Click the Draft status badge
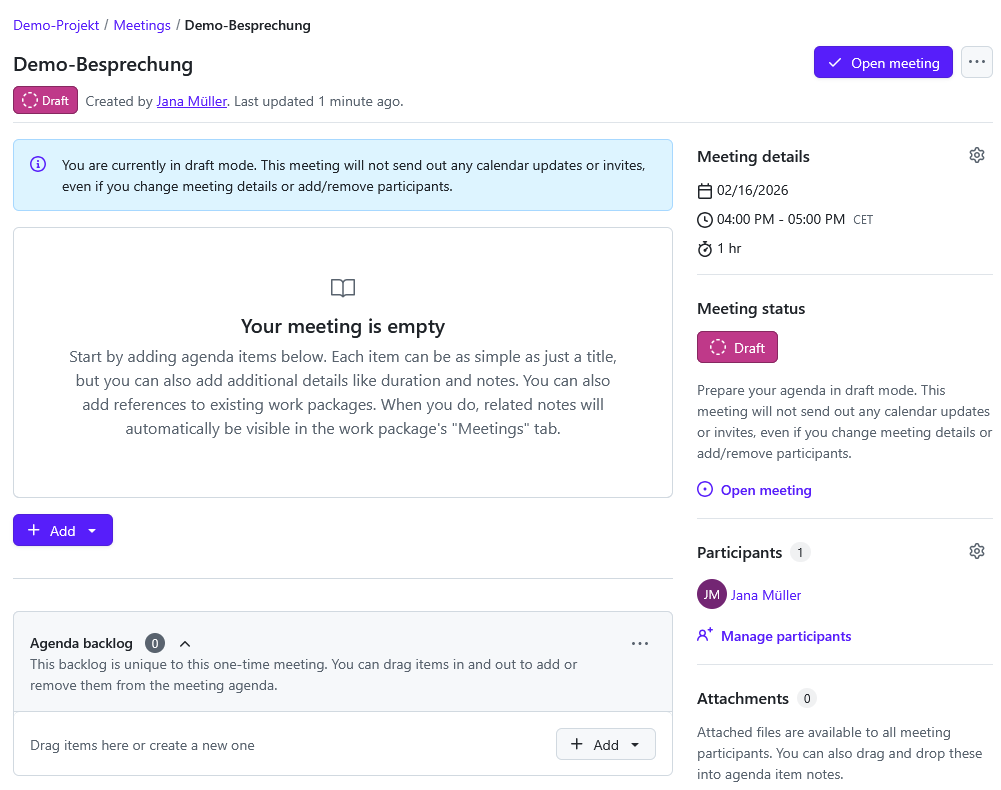This screenshot has height=790, width=1001. pyautogui.click(x=44, y=100)
